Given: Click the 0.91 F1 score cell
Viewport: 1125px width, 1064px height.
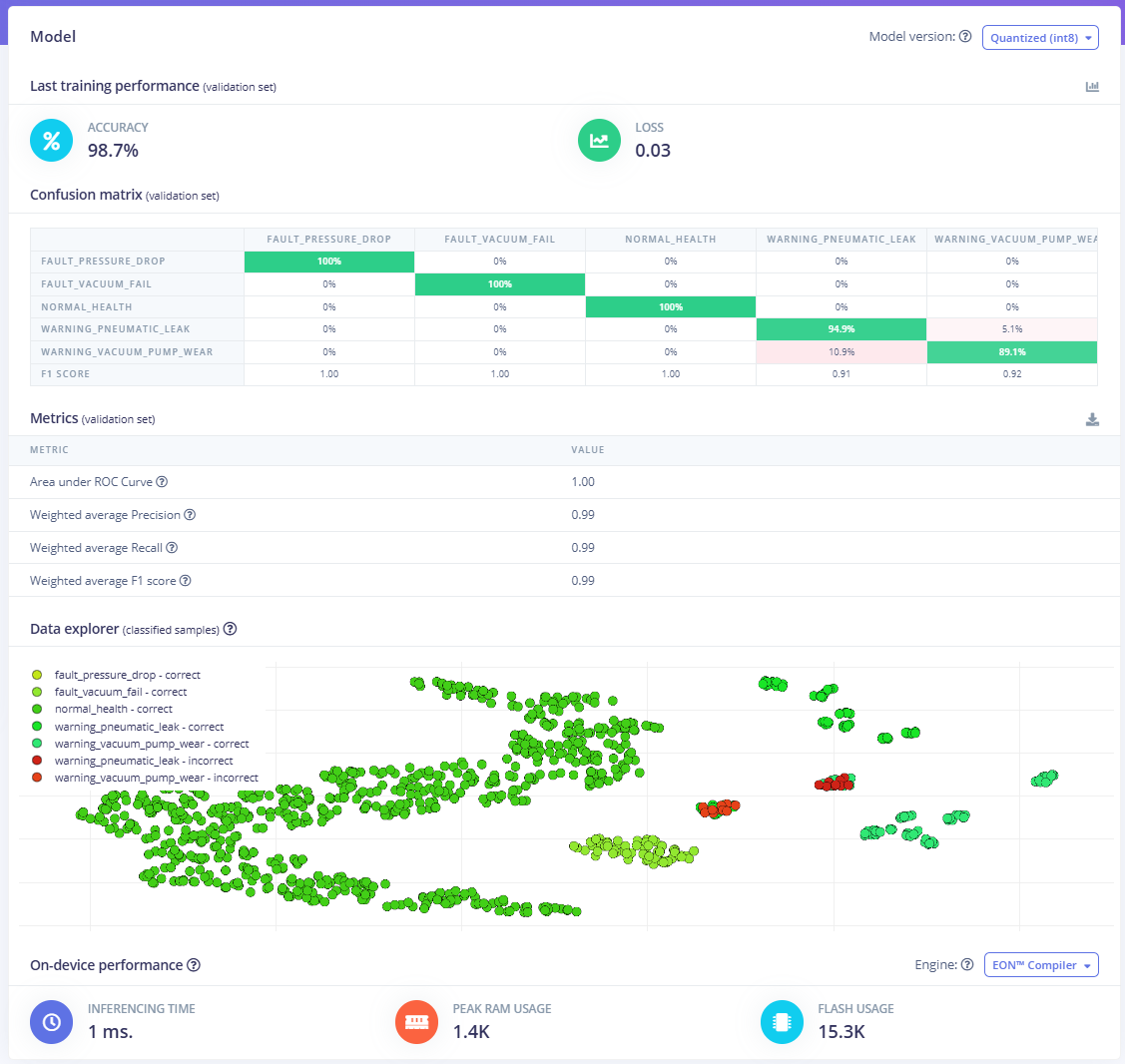Looking at the screenshot, I should (841, 374).
